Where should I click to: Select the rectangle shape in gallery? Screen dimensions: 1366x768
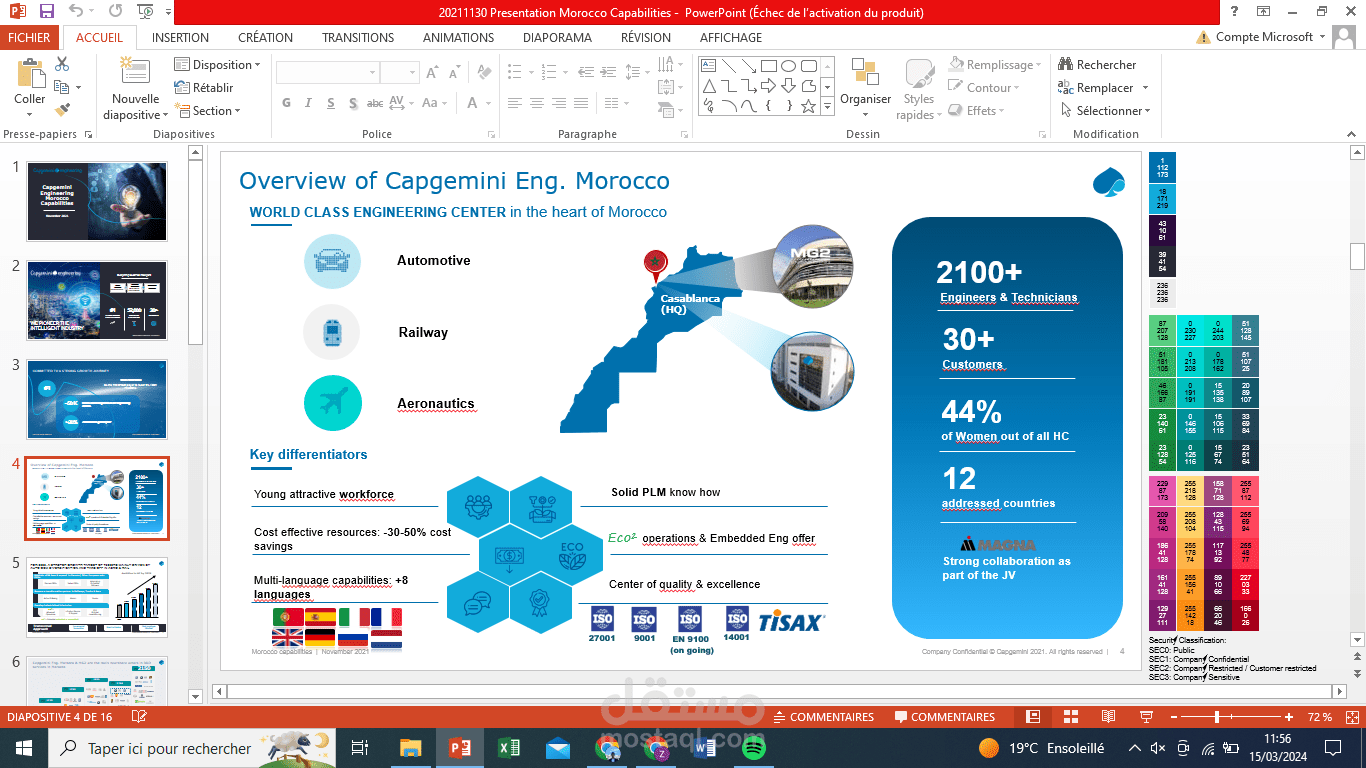click(x=768, y=66)
